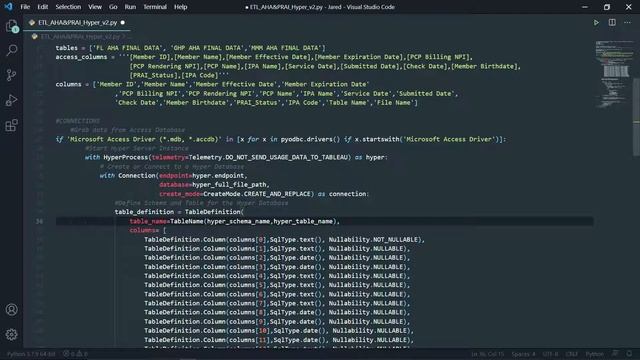This screenshot has height=360, width=640.
Task: Click 'hyper.endpoint' in Connection call
Action: click(x=218, y=176)
